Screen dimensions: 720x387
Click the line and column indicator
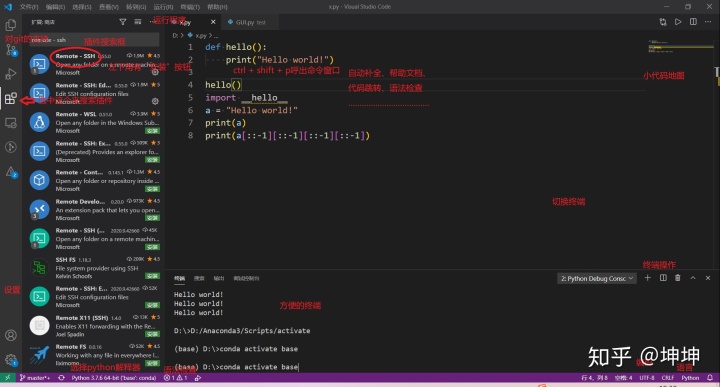pyautogui.click(x=594, y=378)
